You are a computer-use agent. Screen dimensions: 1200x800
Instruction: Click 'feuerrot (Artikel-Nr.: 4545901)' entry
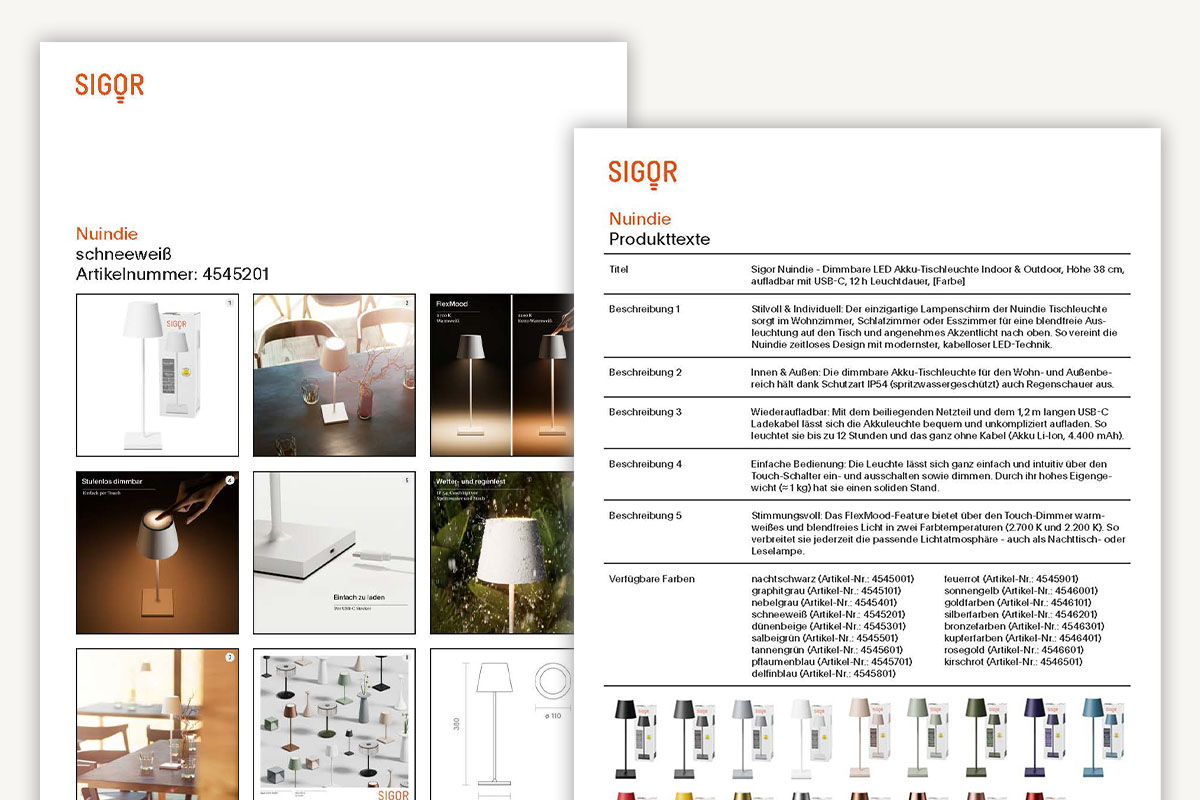click(1011, 579)
